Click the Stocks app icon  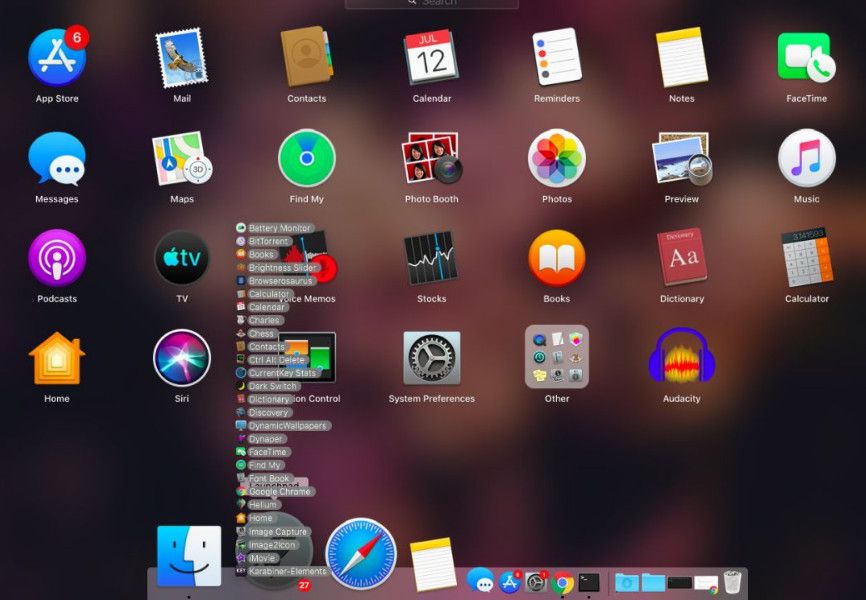tap(431, 258)
